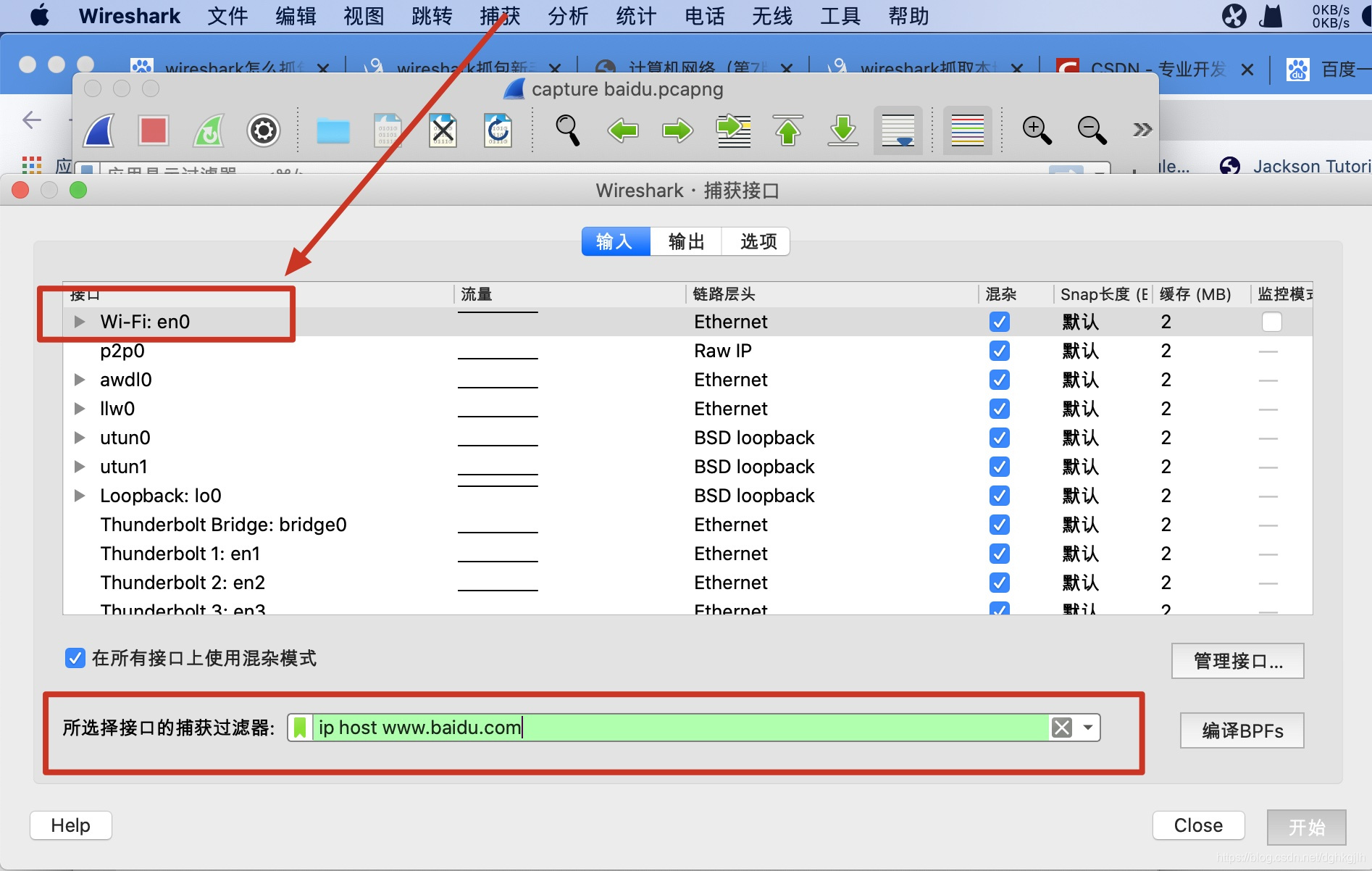Select the Thunderbolt 1: en1 interface row
This screenshot has height=871, width=1372.
(x=687, y=554)
